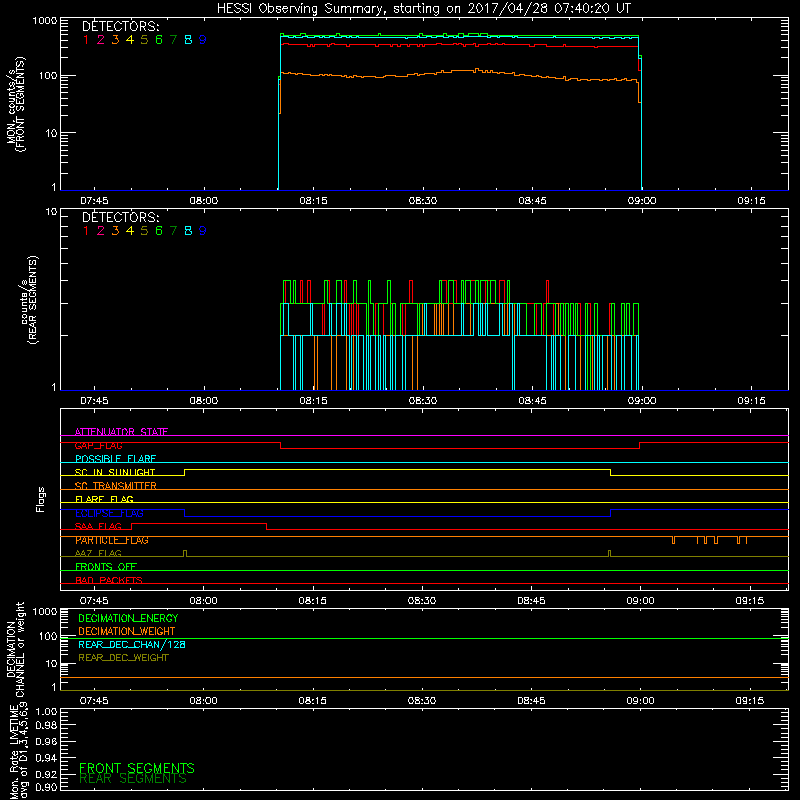The image size is (800, 800).
Task: Pick detector 4 in the rear-segments legend
Action: coord(130,231)
